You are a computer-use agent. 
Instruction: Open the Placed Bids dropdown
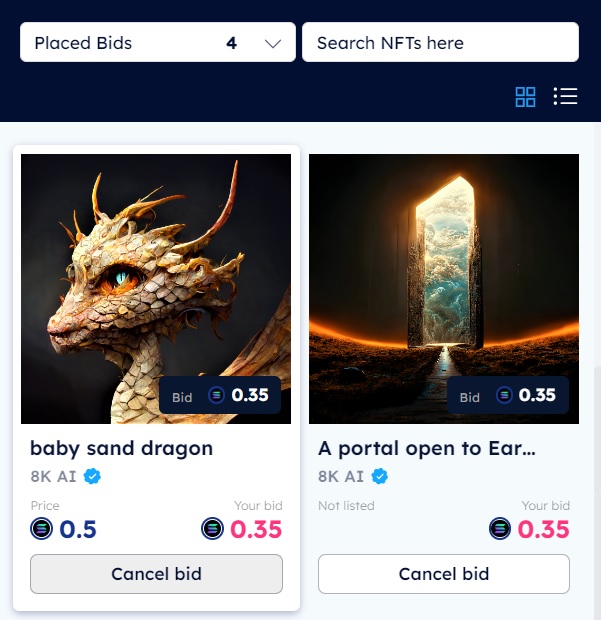[158, 42]
